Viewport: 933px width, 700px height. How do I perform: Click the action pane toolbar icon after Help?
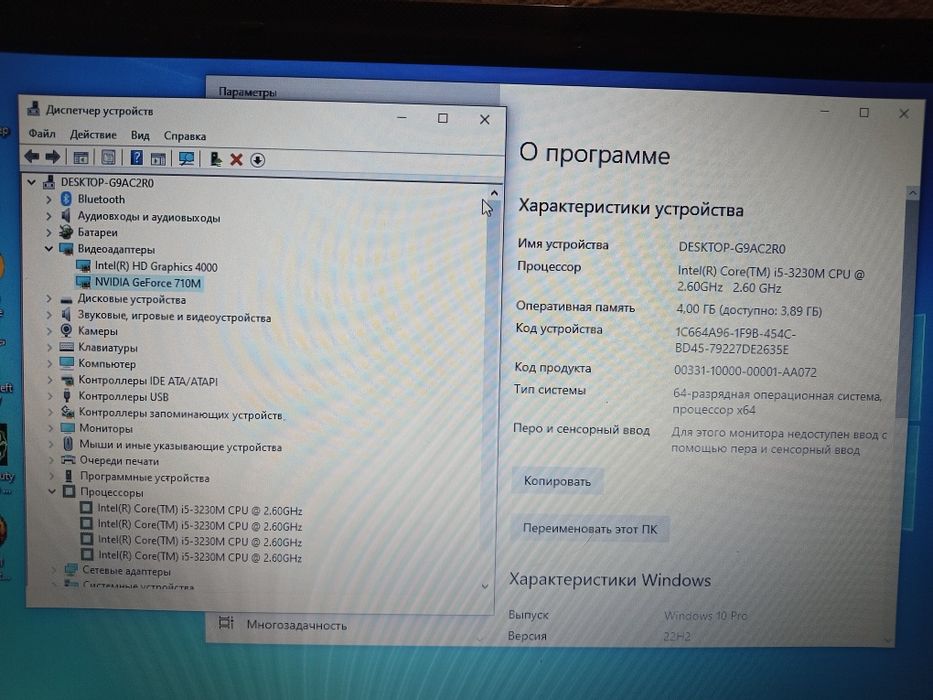coord(158,159)
